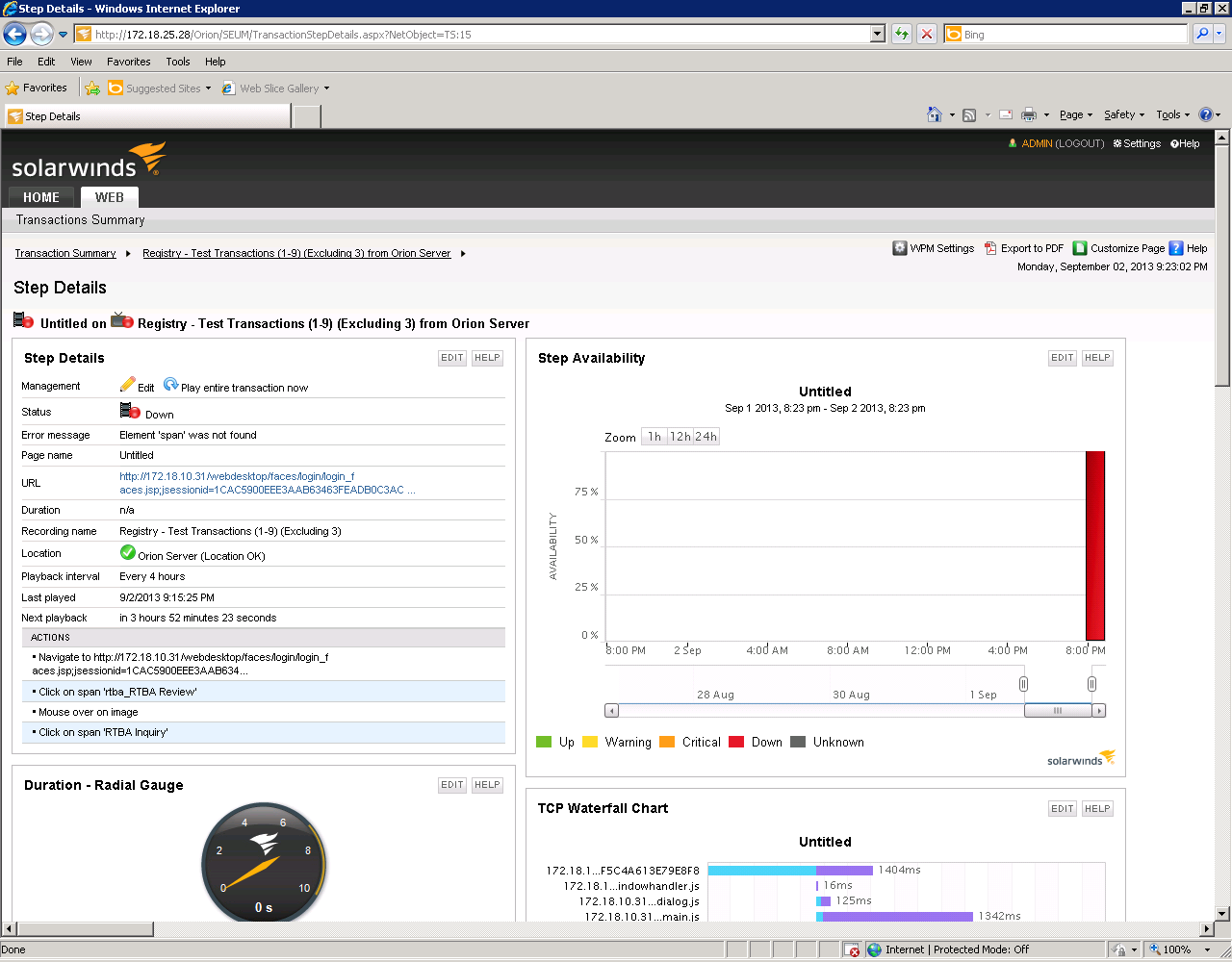Screen dimensions: 1232x962
Task: Click inside the Bing search box
Action: 1059,34
